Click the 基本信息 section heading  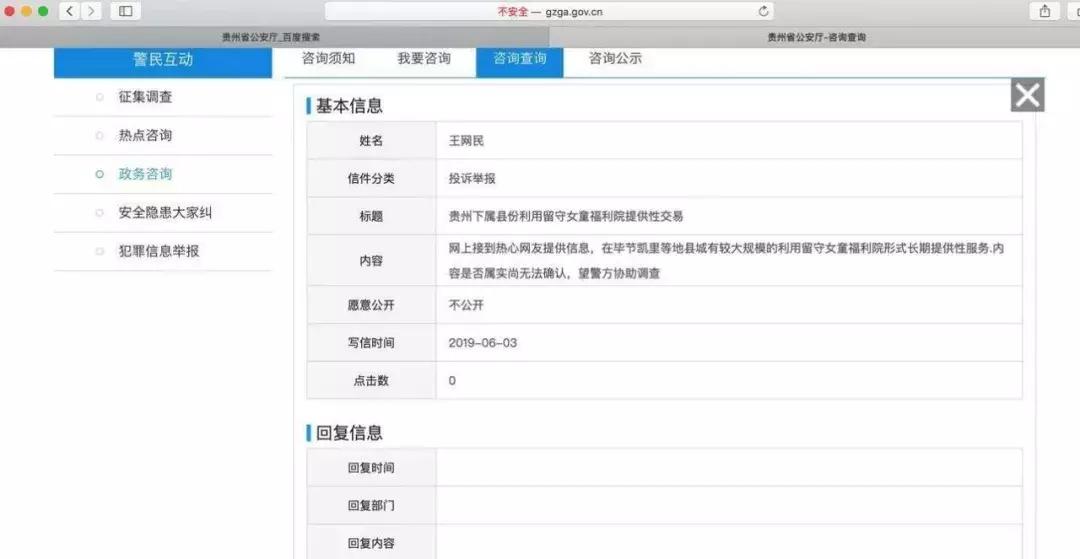[349, 106]
